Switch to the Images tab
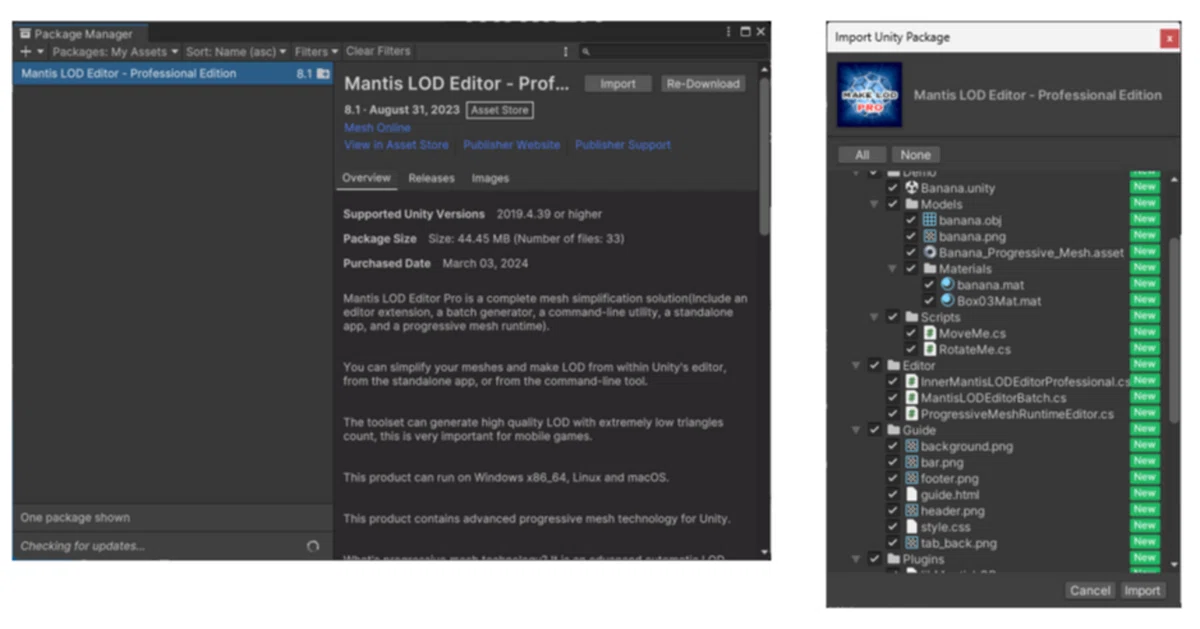Image resolution: width=1200 pixels, height=629 pixels. coord(490,178)
